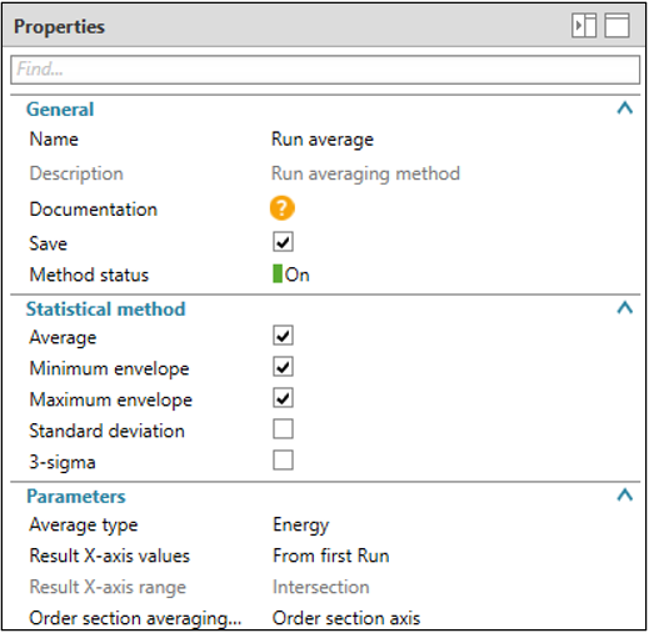The height and width of the screenshot is (632, 649).
Task: Edit the Name value Run average
Action: (322, 140)
